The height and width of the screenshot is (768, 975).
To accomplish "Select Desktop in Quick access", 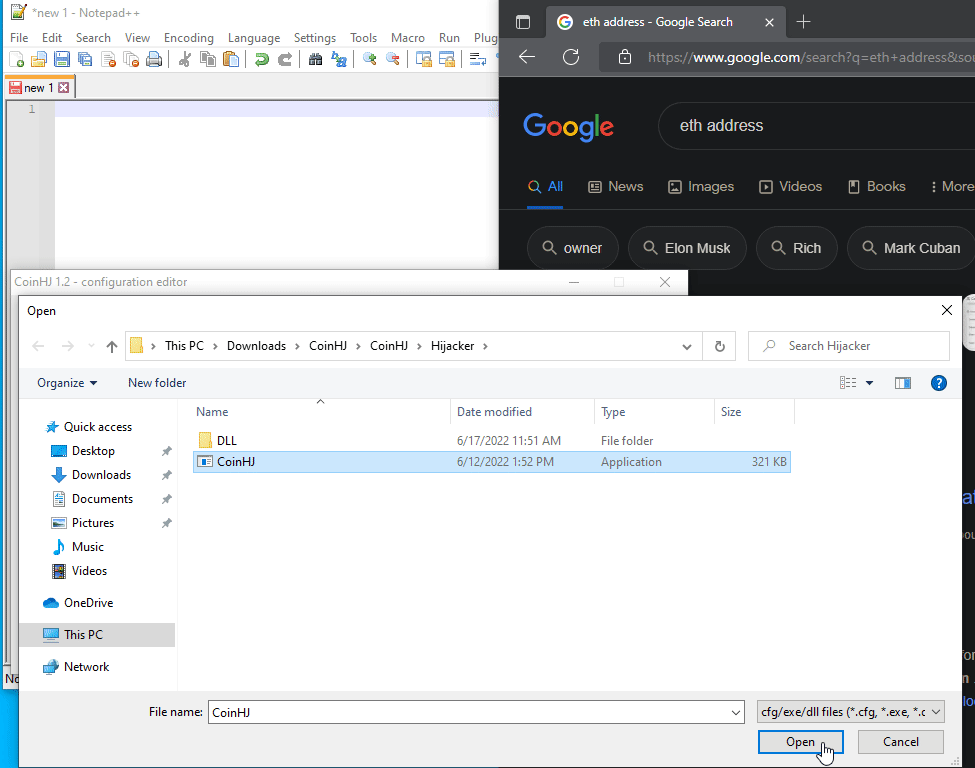I will click(93, 451).
